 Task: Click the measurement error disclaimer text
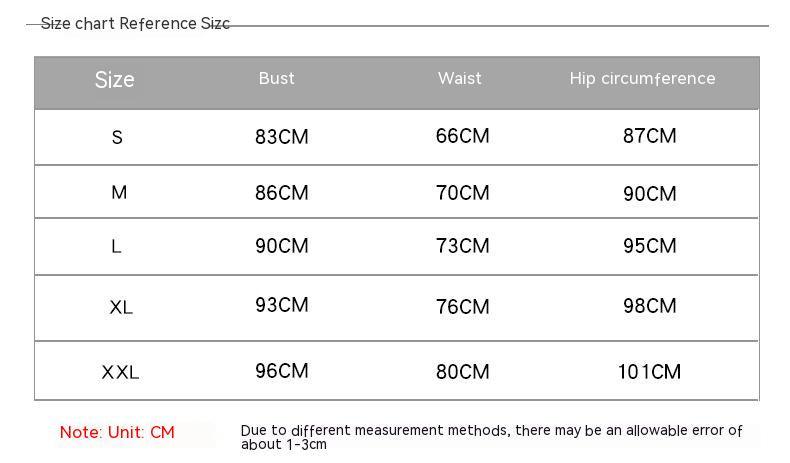pyautogui.click(x=491, y=437)
